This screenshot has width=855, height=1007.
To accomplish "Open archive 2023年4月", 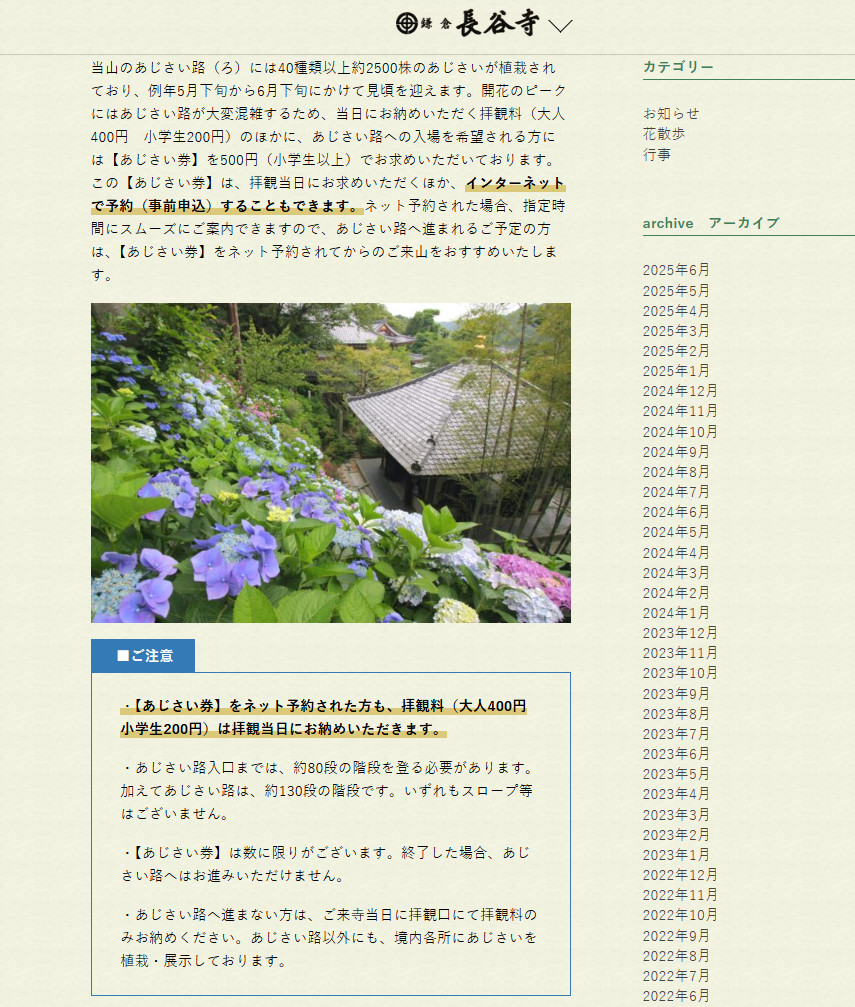I will pyautogui.click(x=676, y=794).
